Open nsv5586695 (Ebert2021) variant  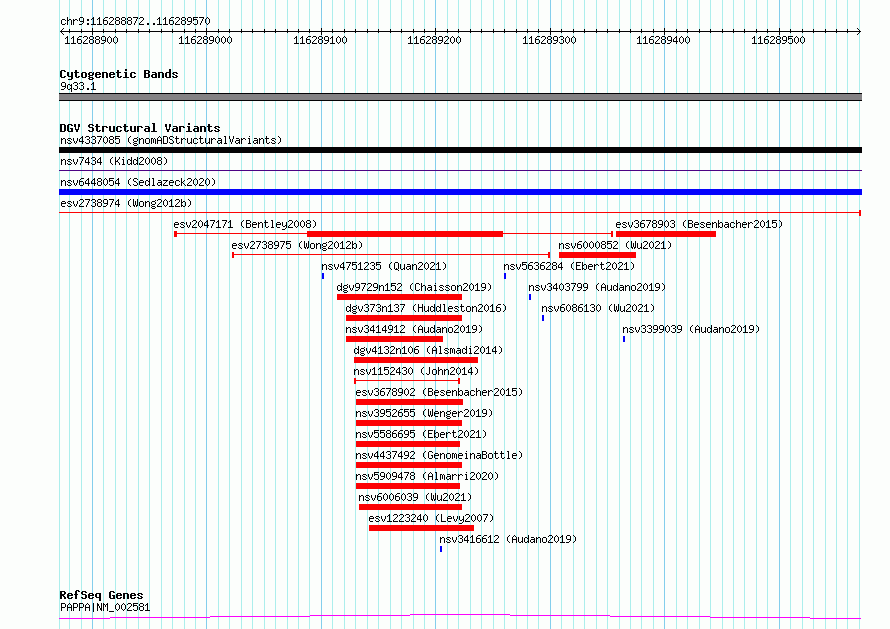(421, 434)
